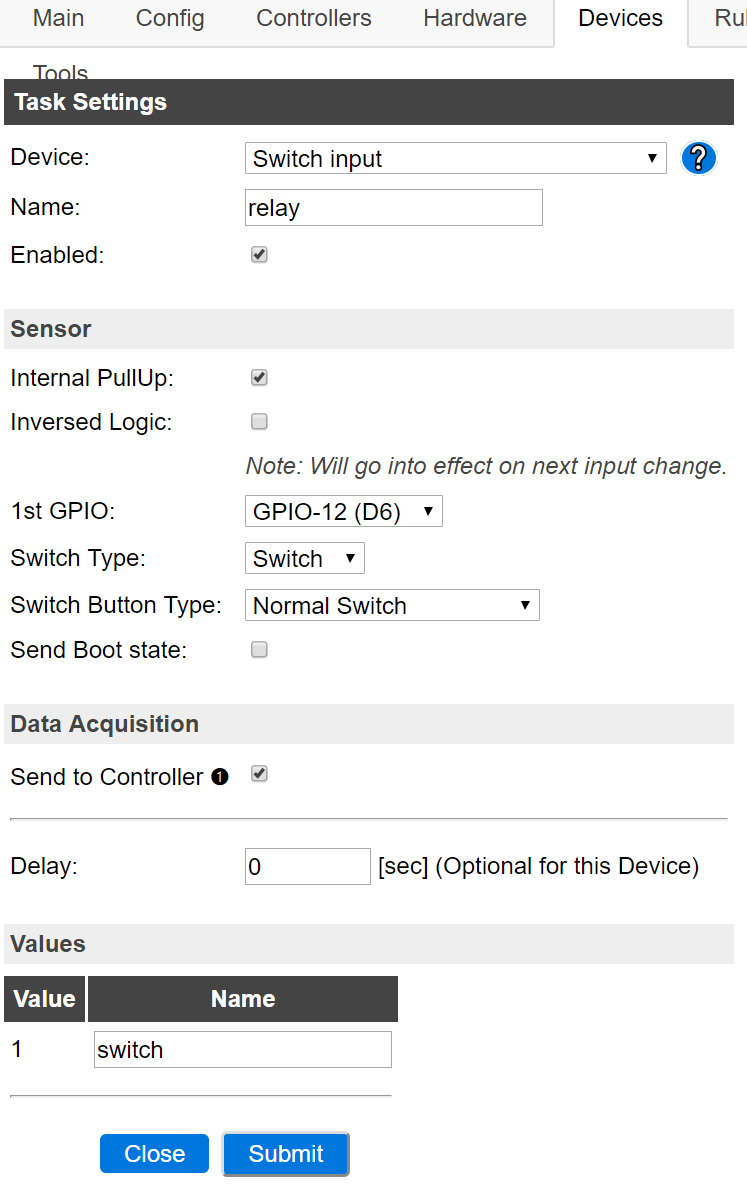The height and width of the screenshot is (1192, 747).
Task: Switch to the Main tab
Action: (59, 18)
